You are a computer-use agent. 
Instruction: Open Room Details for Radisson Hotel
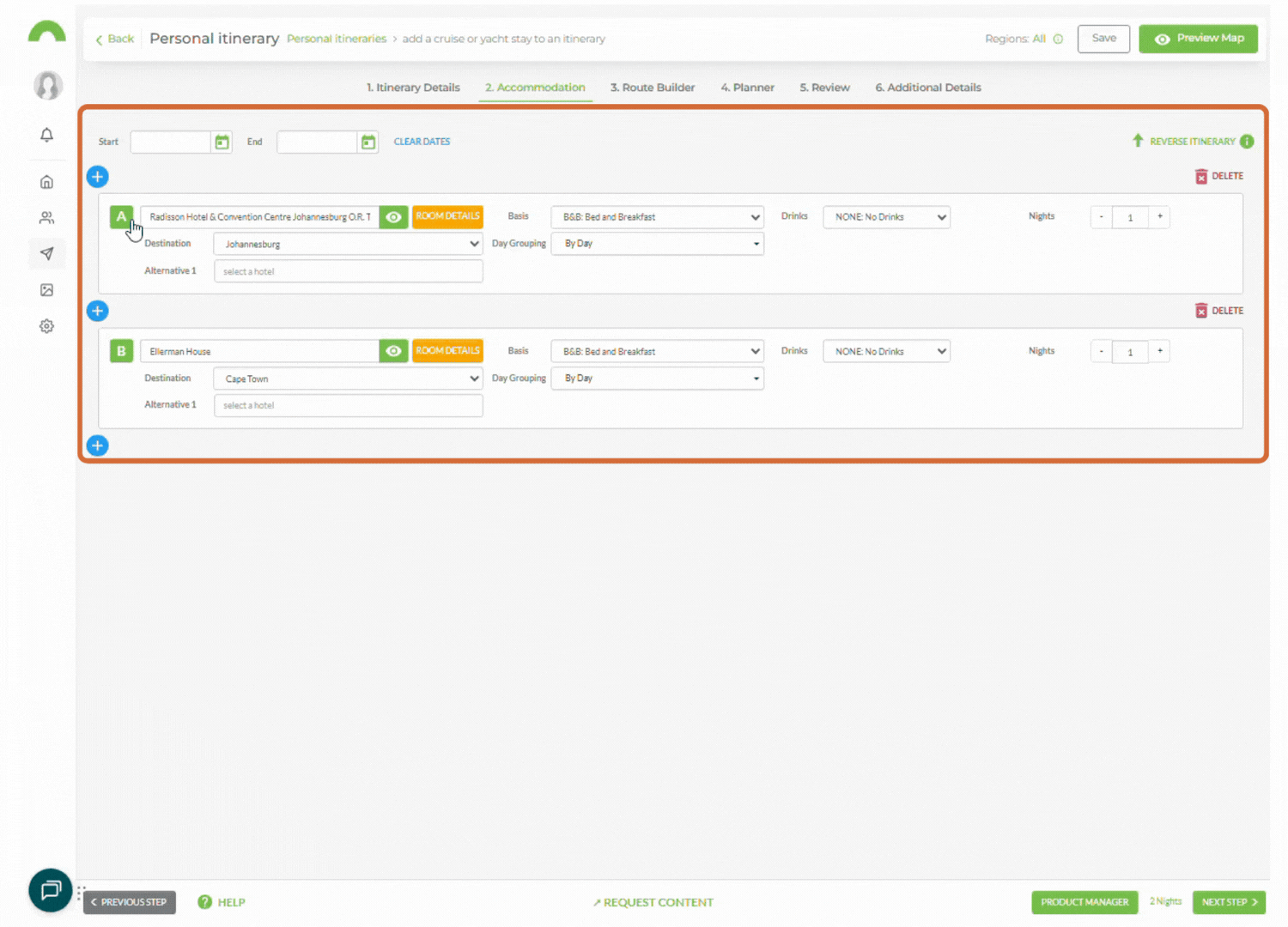pyautogui.click(x=447, y=216)
